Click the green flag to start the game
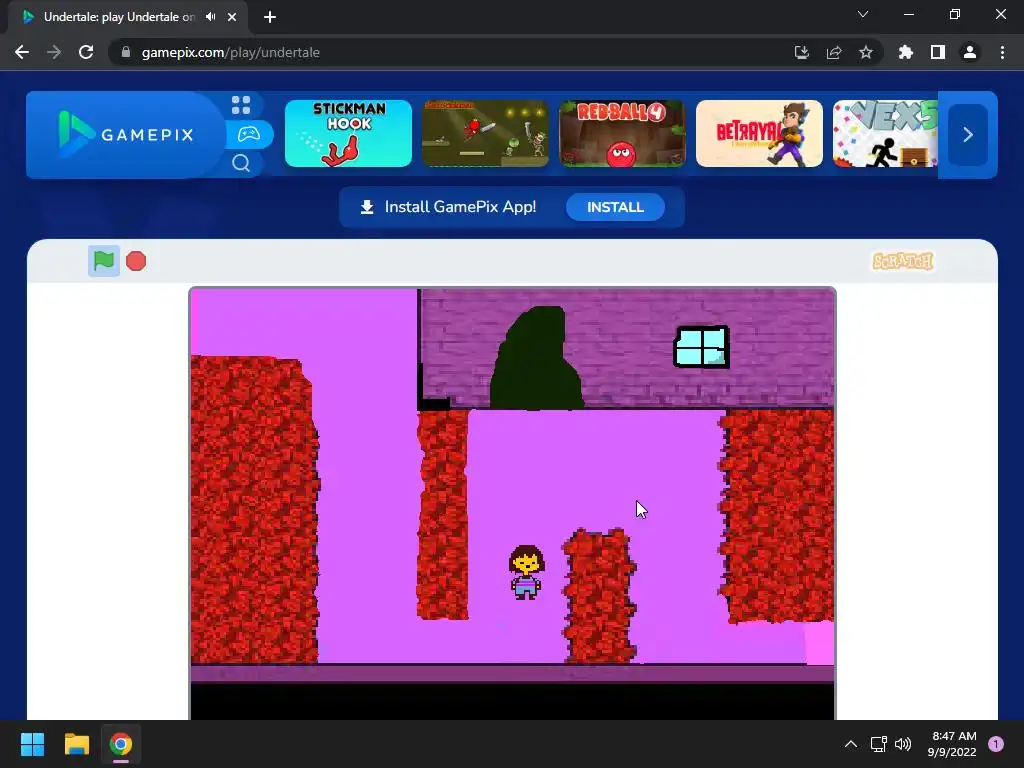The width and height of the screenshot is (1024, 768). pyautogui.click(x=104, y=261)
